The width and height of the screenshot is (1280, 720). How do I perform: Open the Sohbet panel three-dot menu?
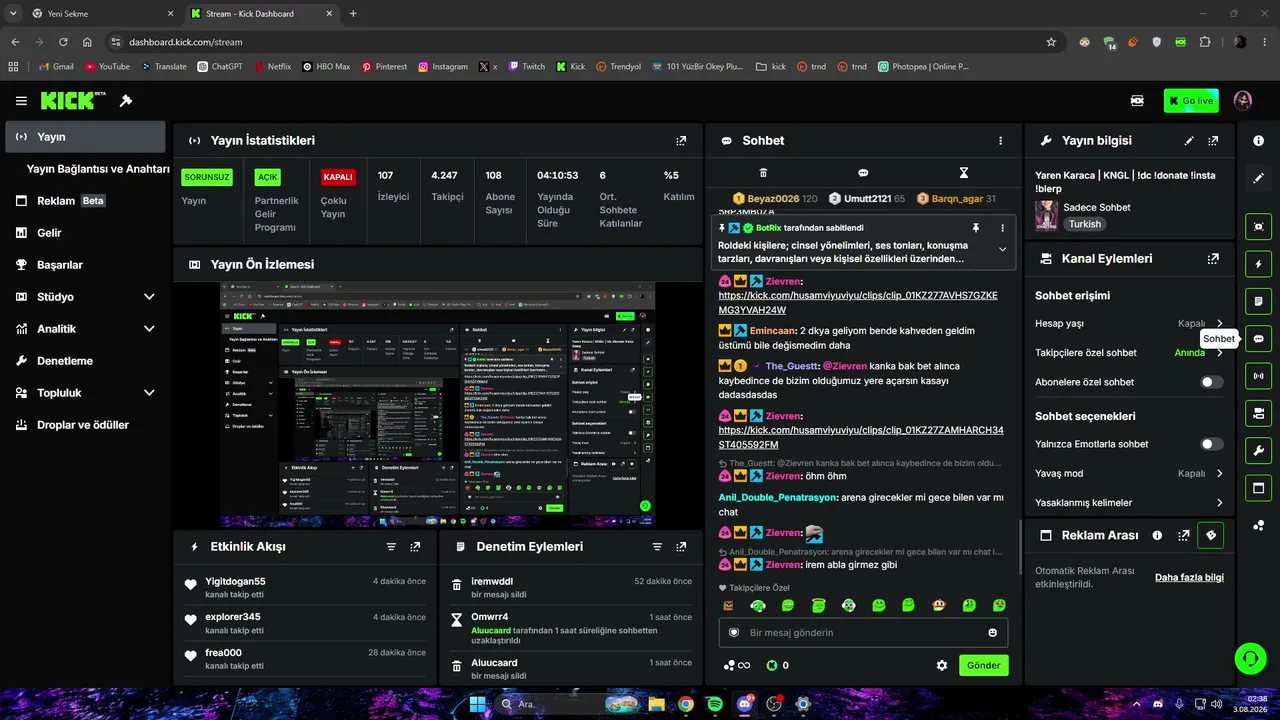(1000, 141)
